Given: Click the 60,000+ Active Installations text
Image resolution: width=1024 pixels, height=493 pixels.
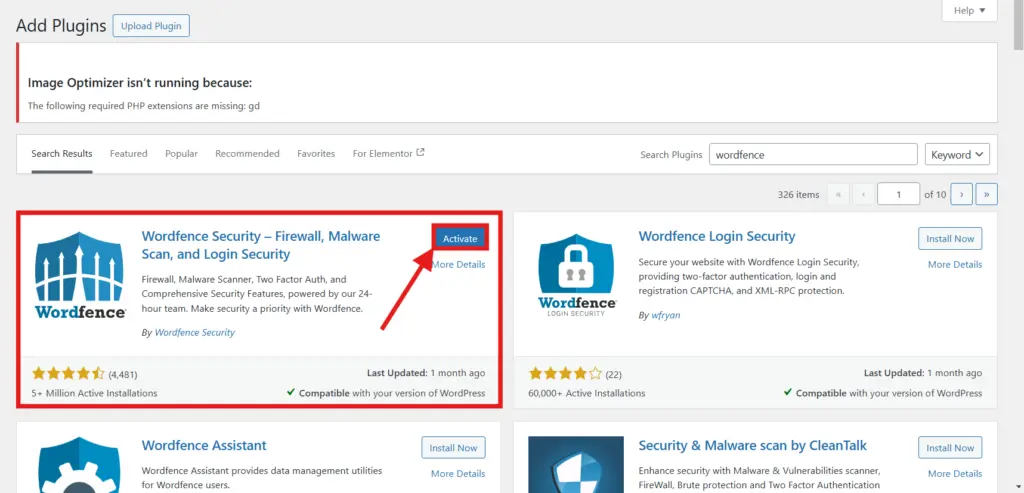Looking at the screenshot, I should point(586,393).
